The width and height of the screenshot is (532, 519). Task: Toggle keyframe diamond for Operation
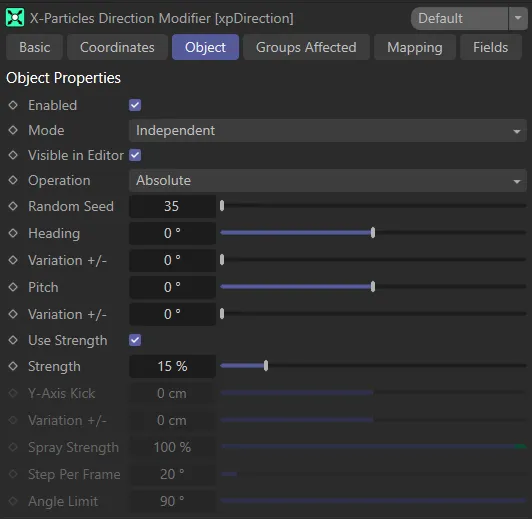(13, 180)
